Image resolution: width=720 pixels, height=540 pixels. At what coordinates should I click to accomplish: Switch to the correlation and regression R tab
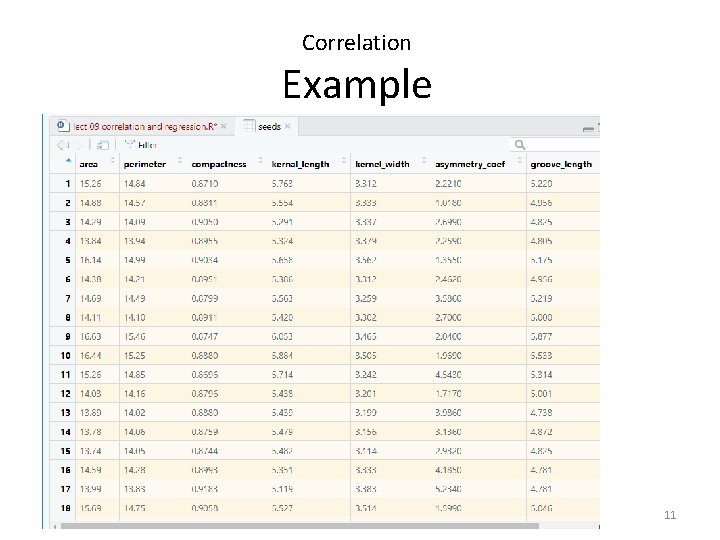[x=140, y=127]
